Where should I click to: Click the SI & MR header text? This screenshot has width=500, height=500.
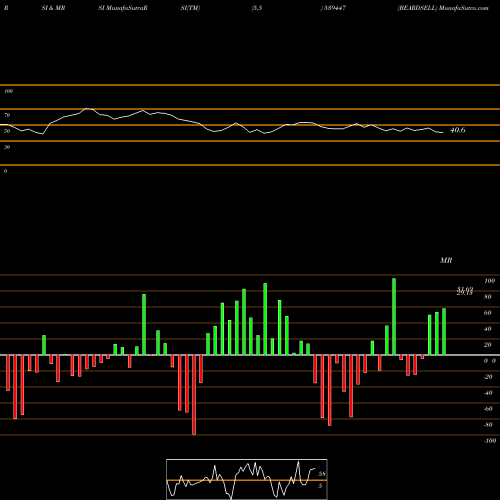point(53,8)
